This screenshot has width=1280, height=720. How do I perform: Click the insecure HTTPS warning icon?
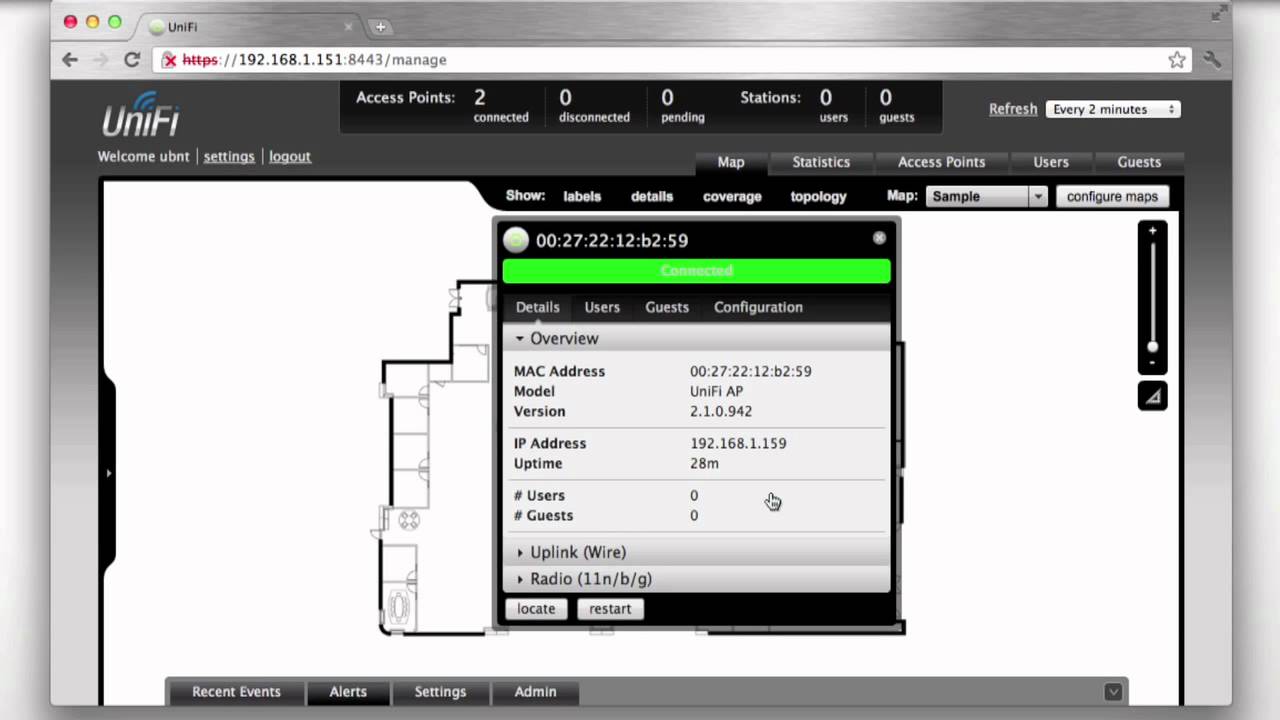[170, 60]
